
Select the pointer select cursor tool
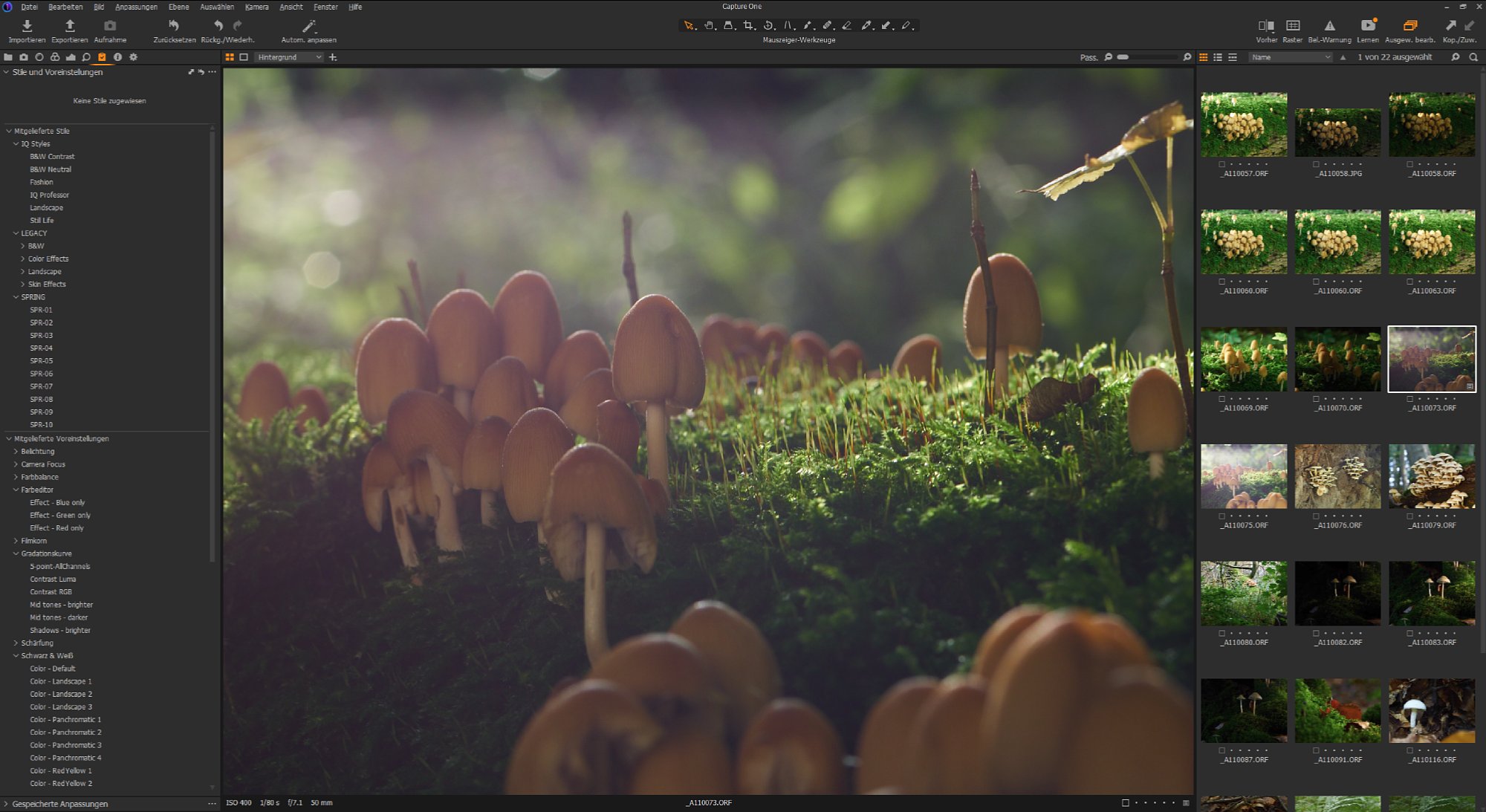click(x=689, y=25)
